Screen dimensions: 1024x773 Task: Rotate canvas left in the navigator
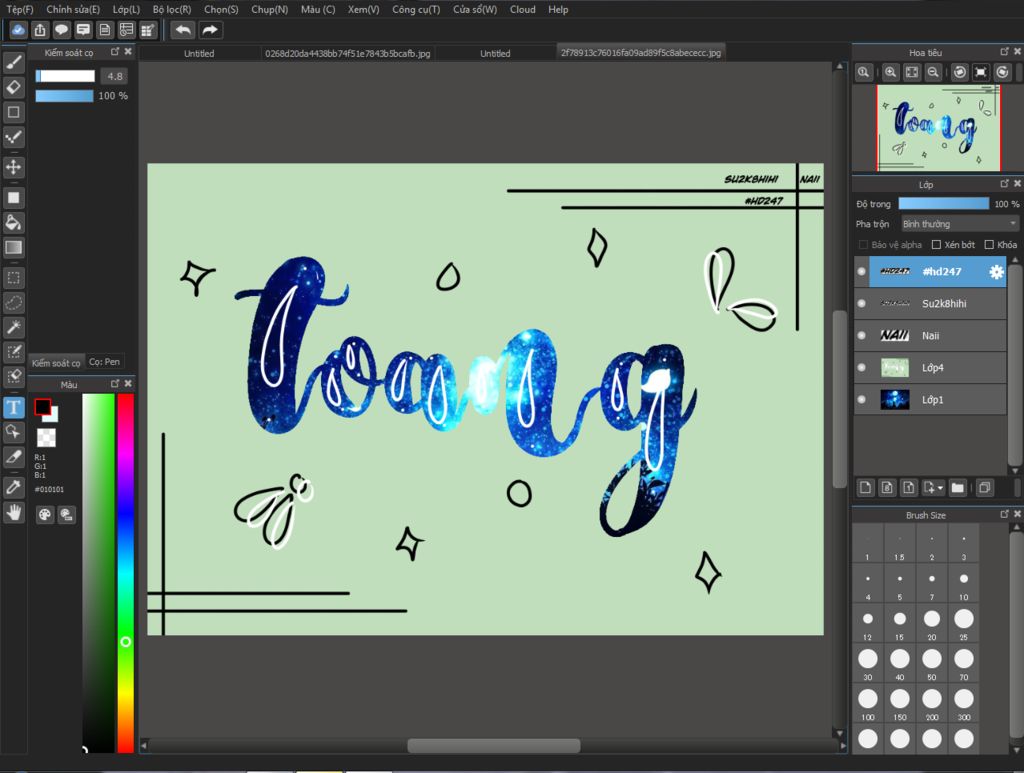959,72
